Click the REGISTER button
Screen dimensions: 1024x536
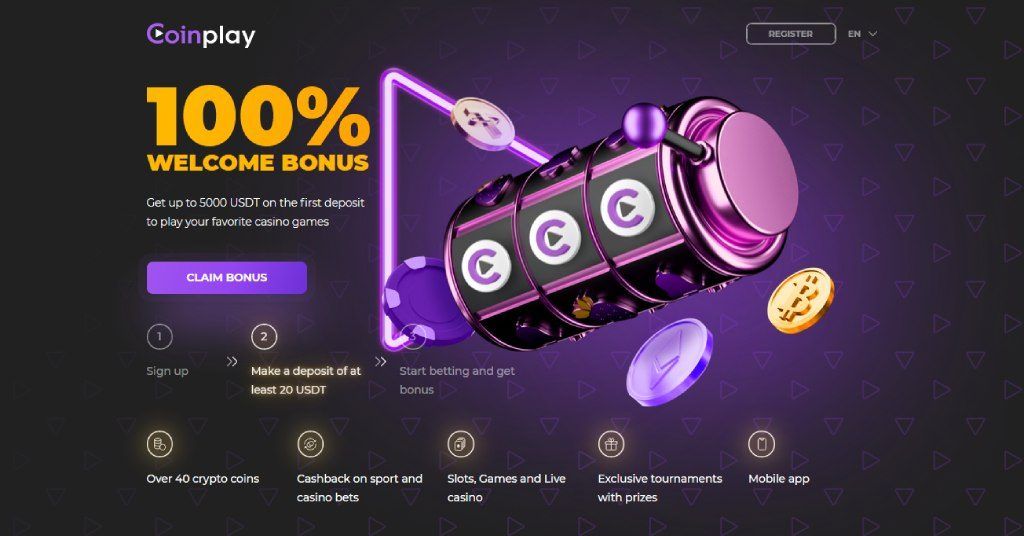(791, 34)
